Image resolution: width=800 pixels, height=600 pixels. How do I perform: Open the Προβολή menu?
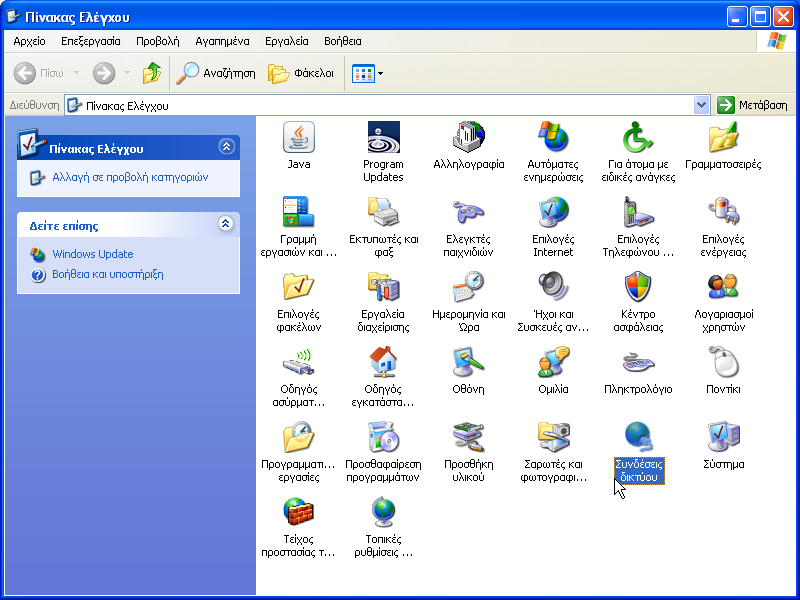pos(158,41)
